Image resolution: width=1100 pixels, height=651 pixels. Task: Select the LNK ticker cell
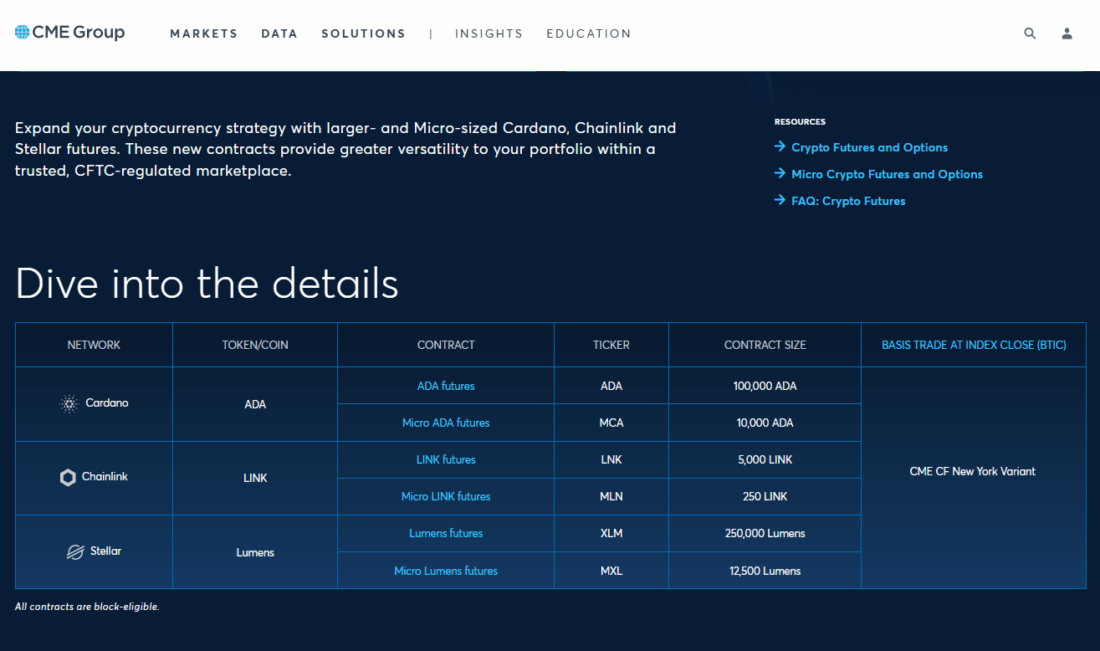point(611,459)
